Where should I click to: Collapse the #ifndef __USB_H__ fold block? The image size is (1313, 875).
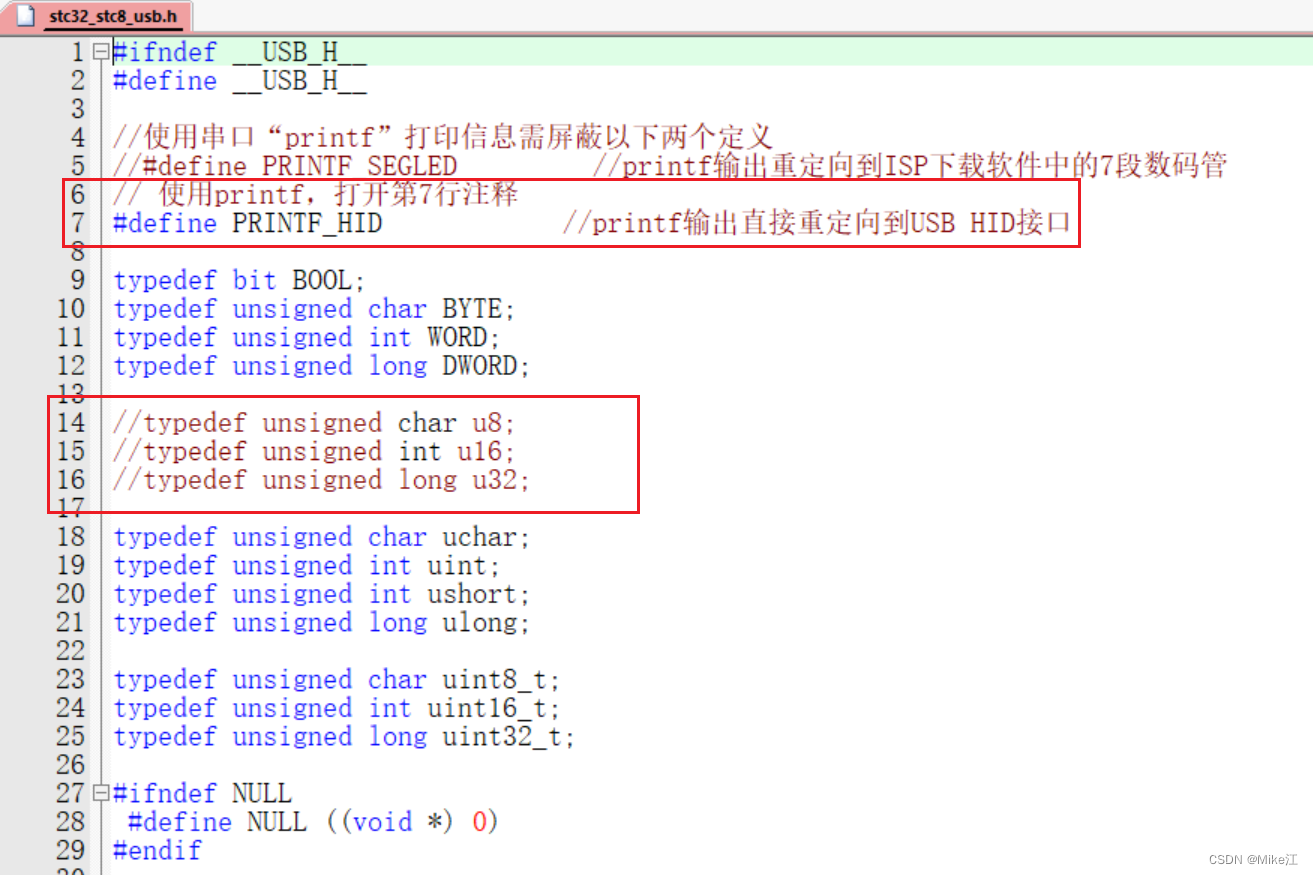coord(100,52)
